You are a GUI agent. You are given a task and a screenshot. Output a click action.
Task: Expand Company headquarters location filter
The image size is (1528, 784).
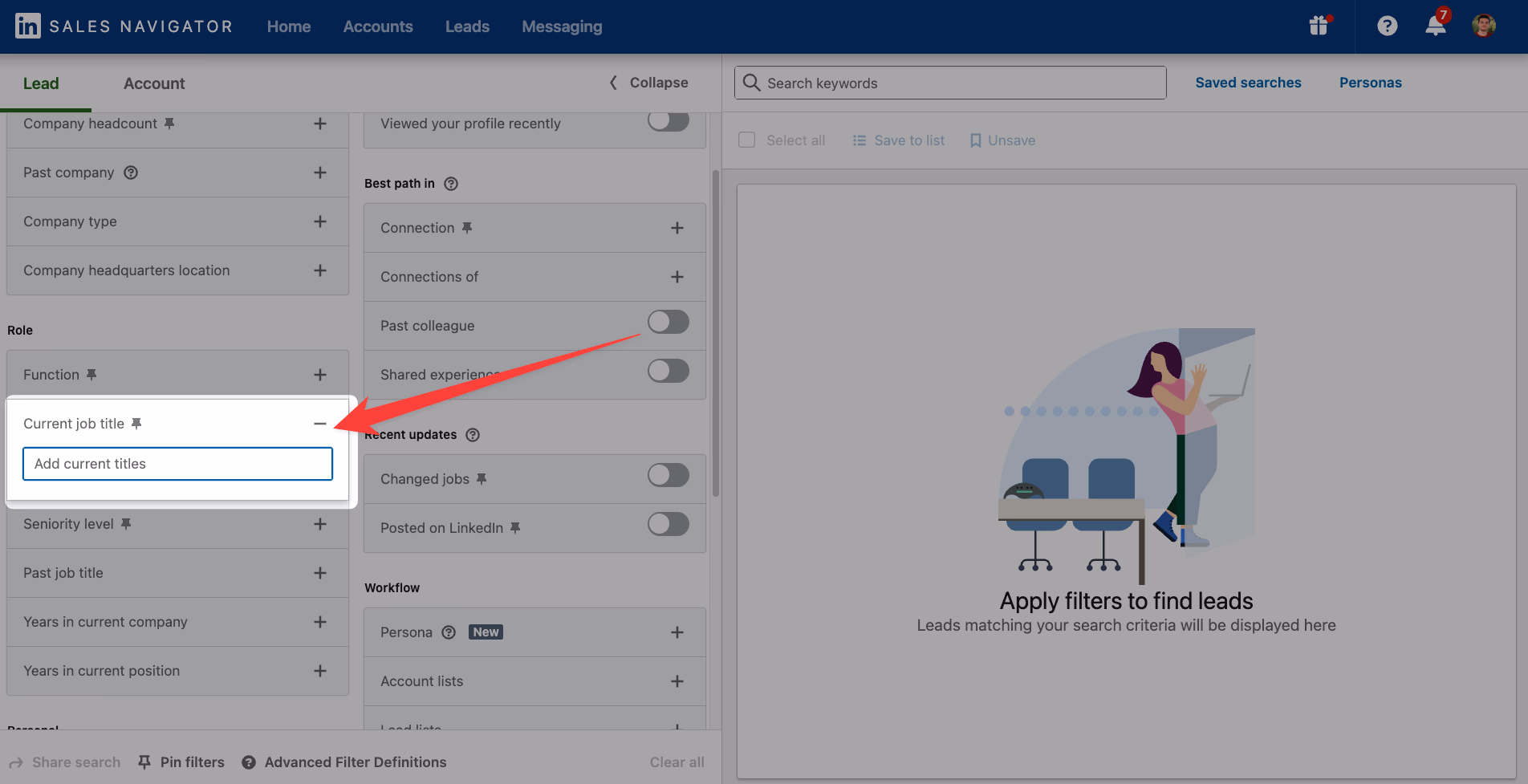point(320,270)
